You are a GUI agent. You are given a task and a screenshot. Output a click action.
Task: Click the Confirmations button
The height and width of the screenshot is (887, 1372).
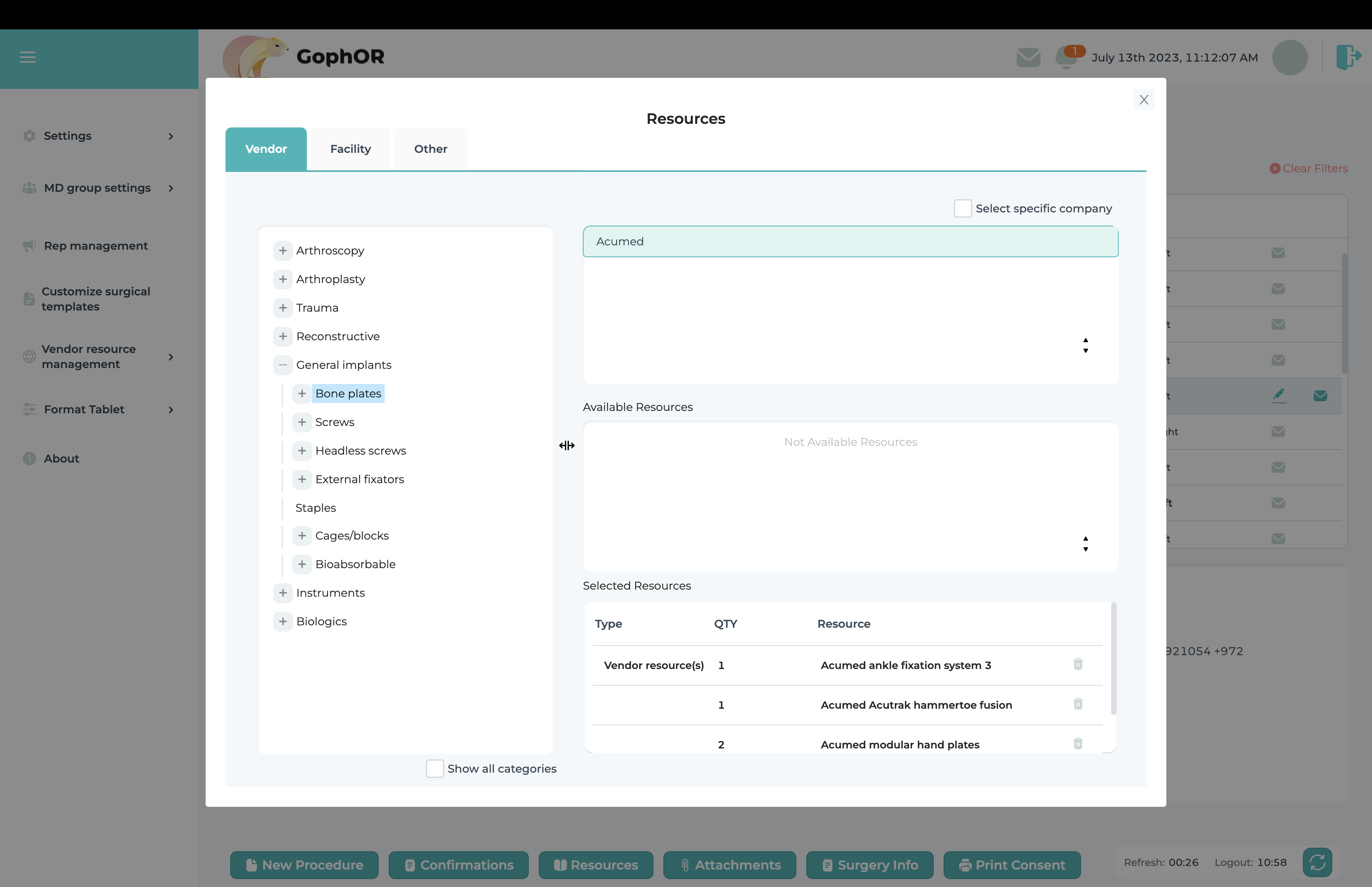click(x=459, y=864)
